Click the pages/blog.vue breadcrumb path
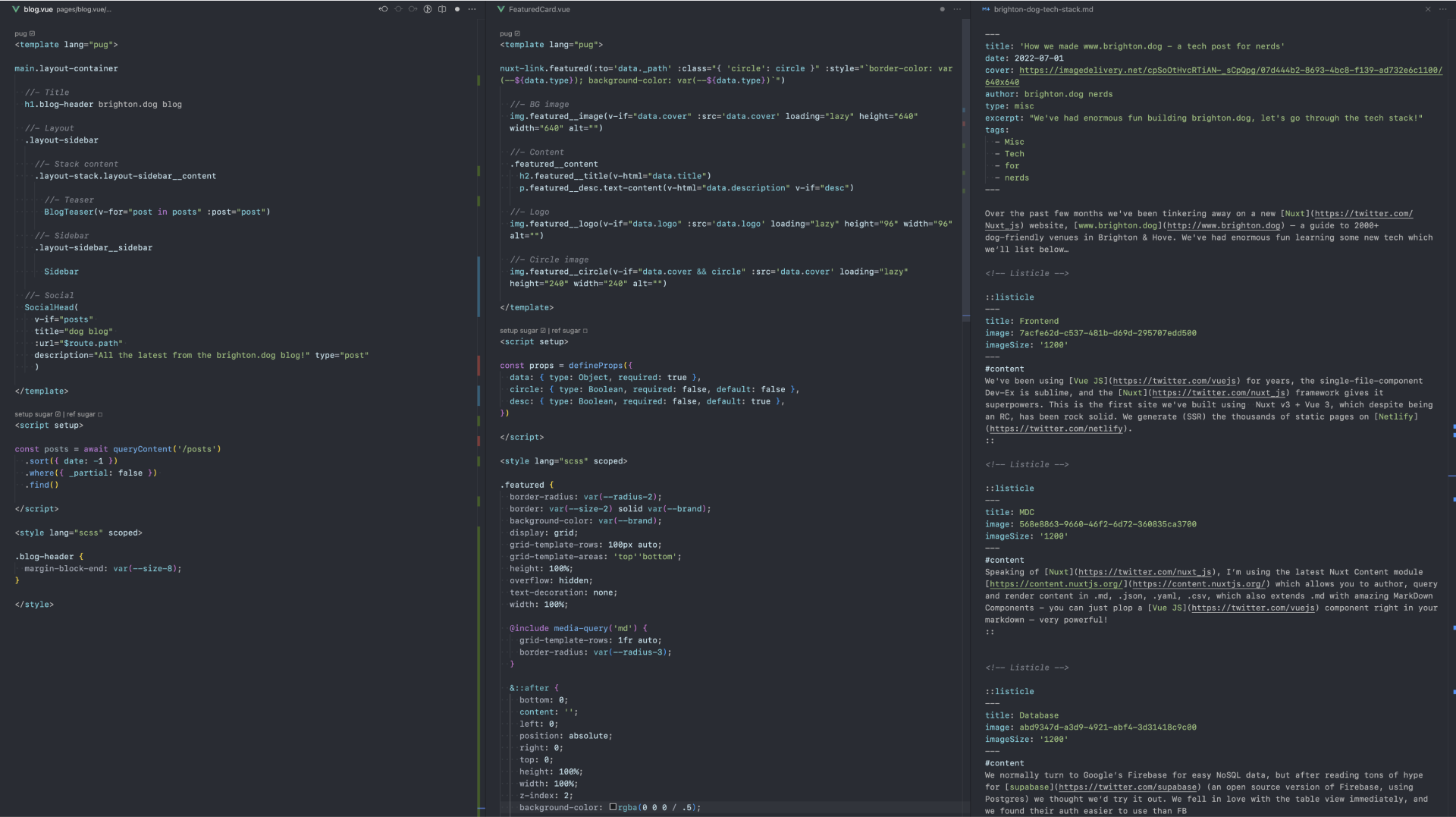The height and width of the screenshot is (817, 1456). (x=83, y=9)
